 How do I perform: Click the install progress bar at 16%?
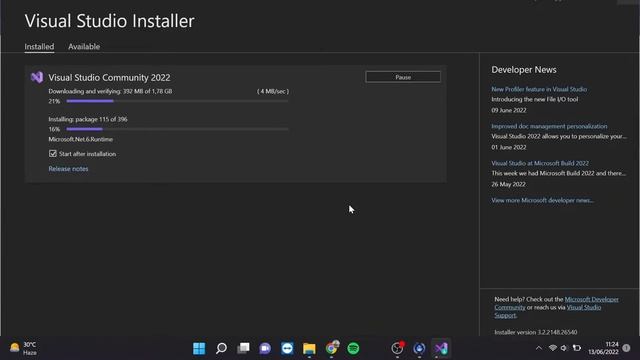click(178, 129)
